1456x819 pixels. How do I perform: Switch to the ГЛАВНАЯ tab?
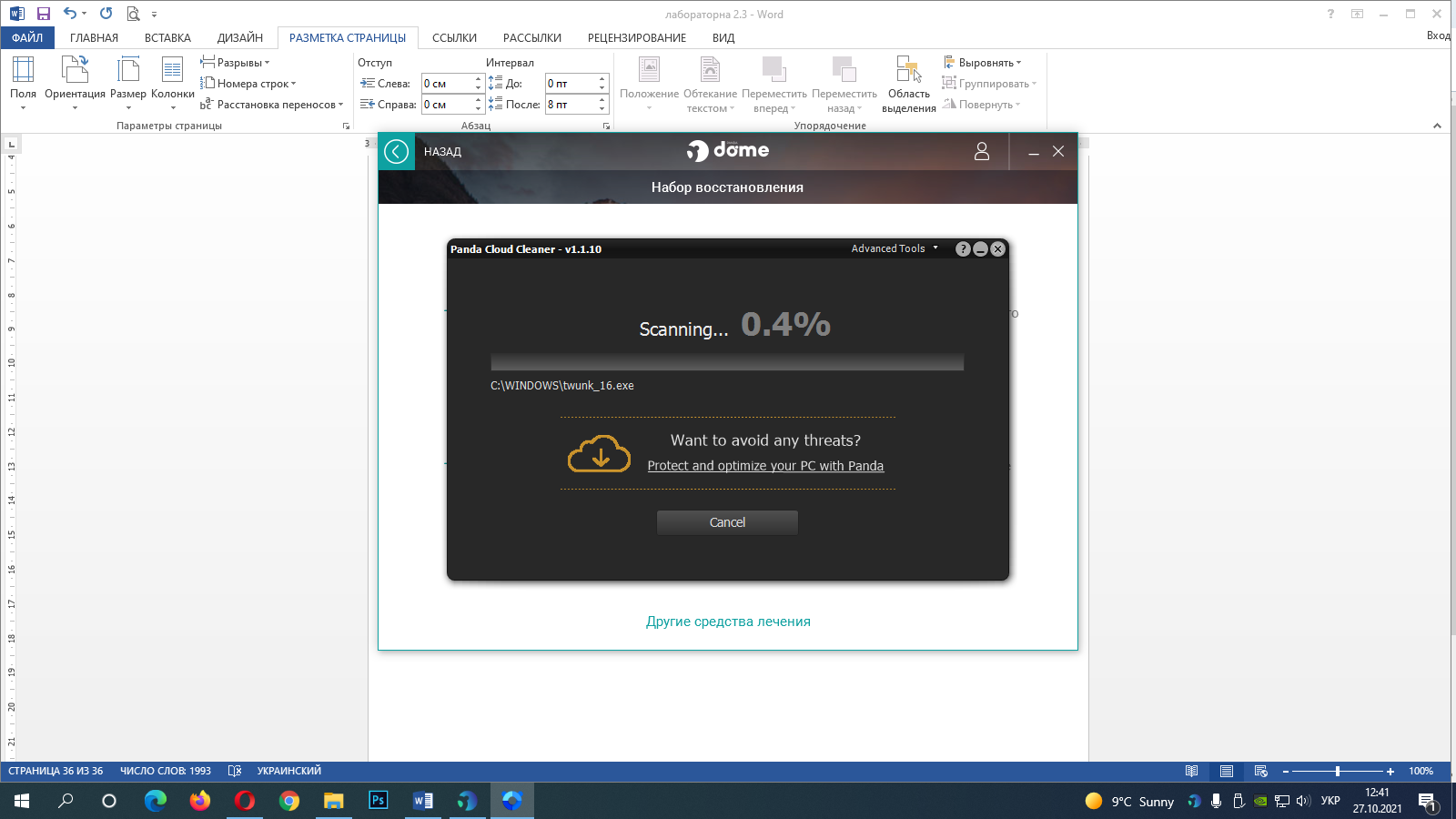click(94, 37)
